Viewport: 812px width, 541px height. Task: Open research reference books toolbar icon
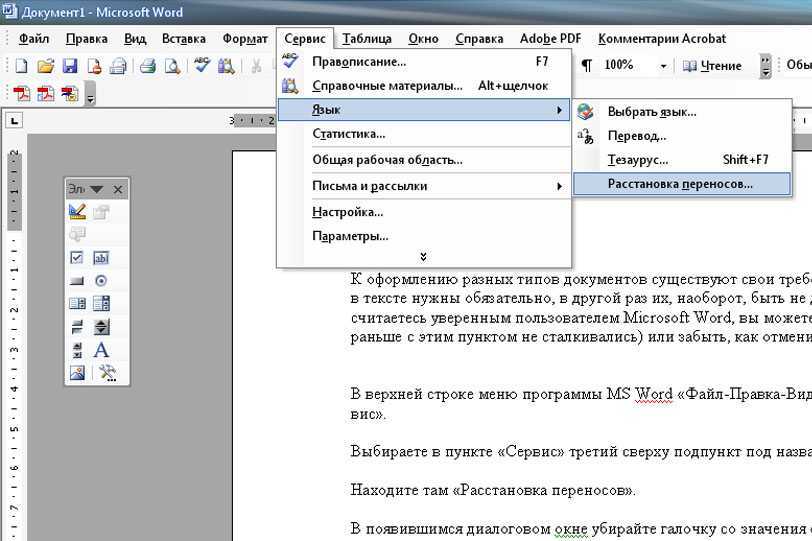point(226,66)
